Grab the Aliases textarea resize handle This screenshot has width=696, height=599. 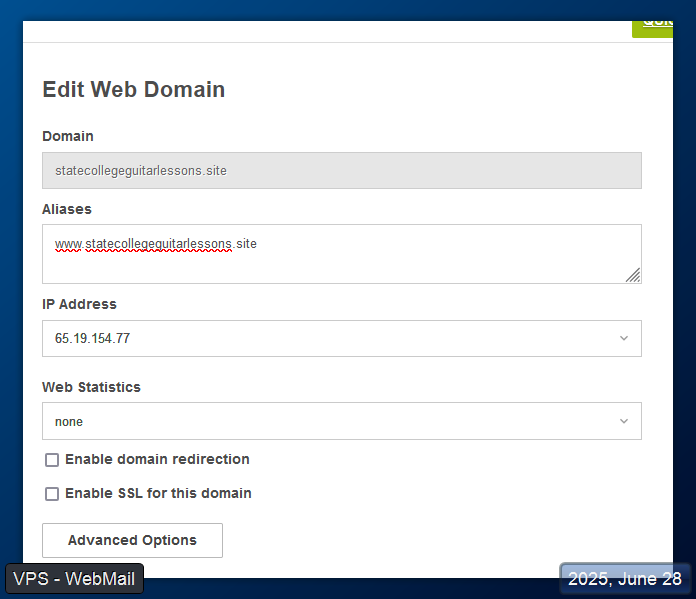[x=633, y=275]
